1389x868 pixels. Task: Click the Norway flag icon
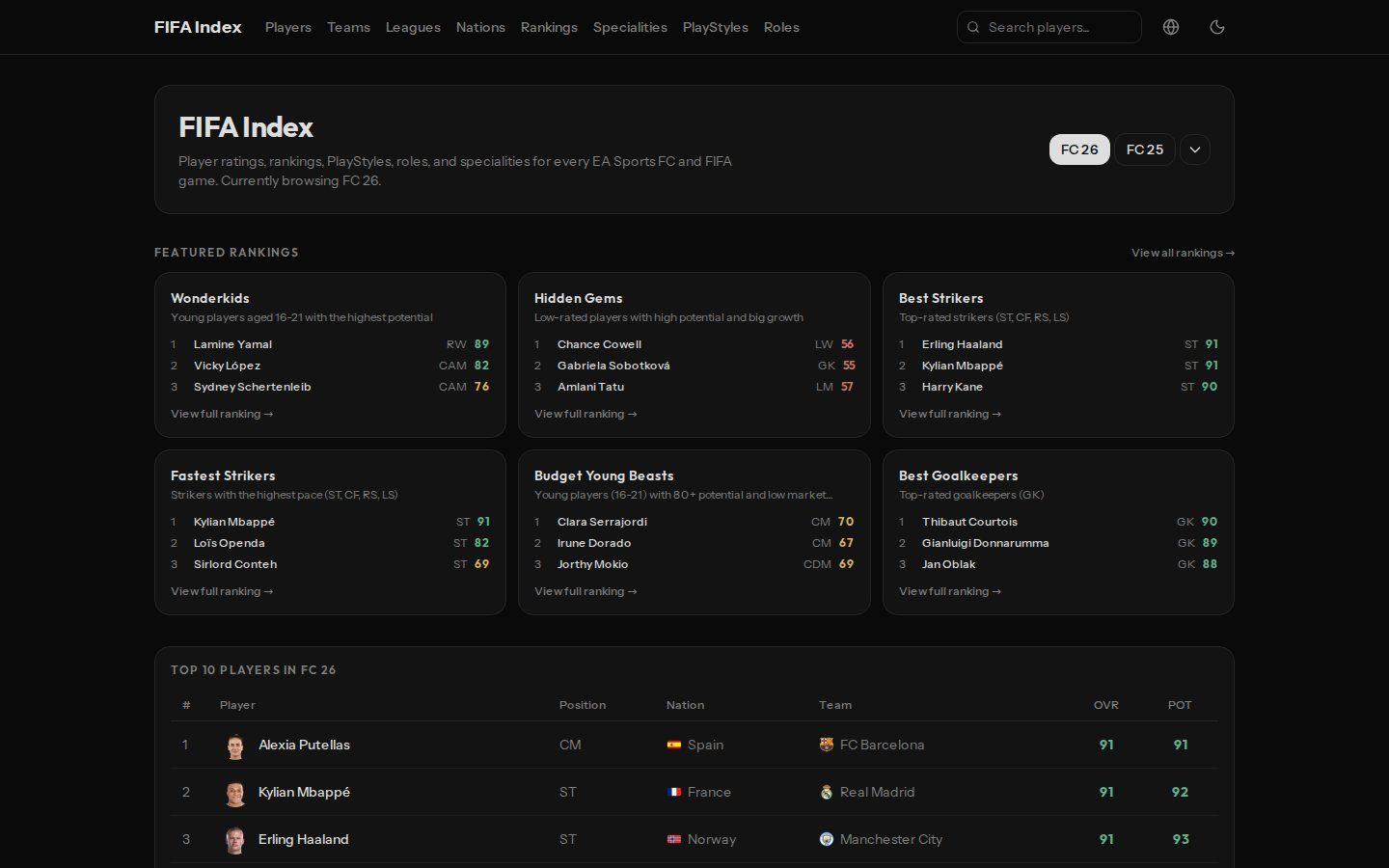click(x=674, y=839)
